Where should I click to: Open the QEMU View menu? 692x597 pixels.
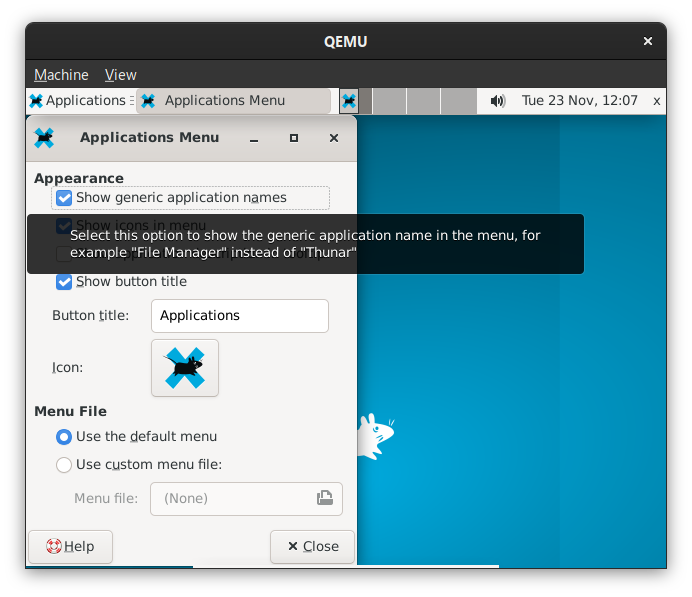click(x=120, y=75)
